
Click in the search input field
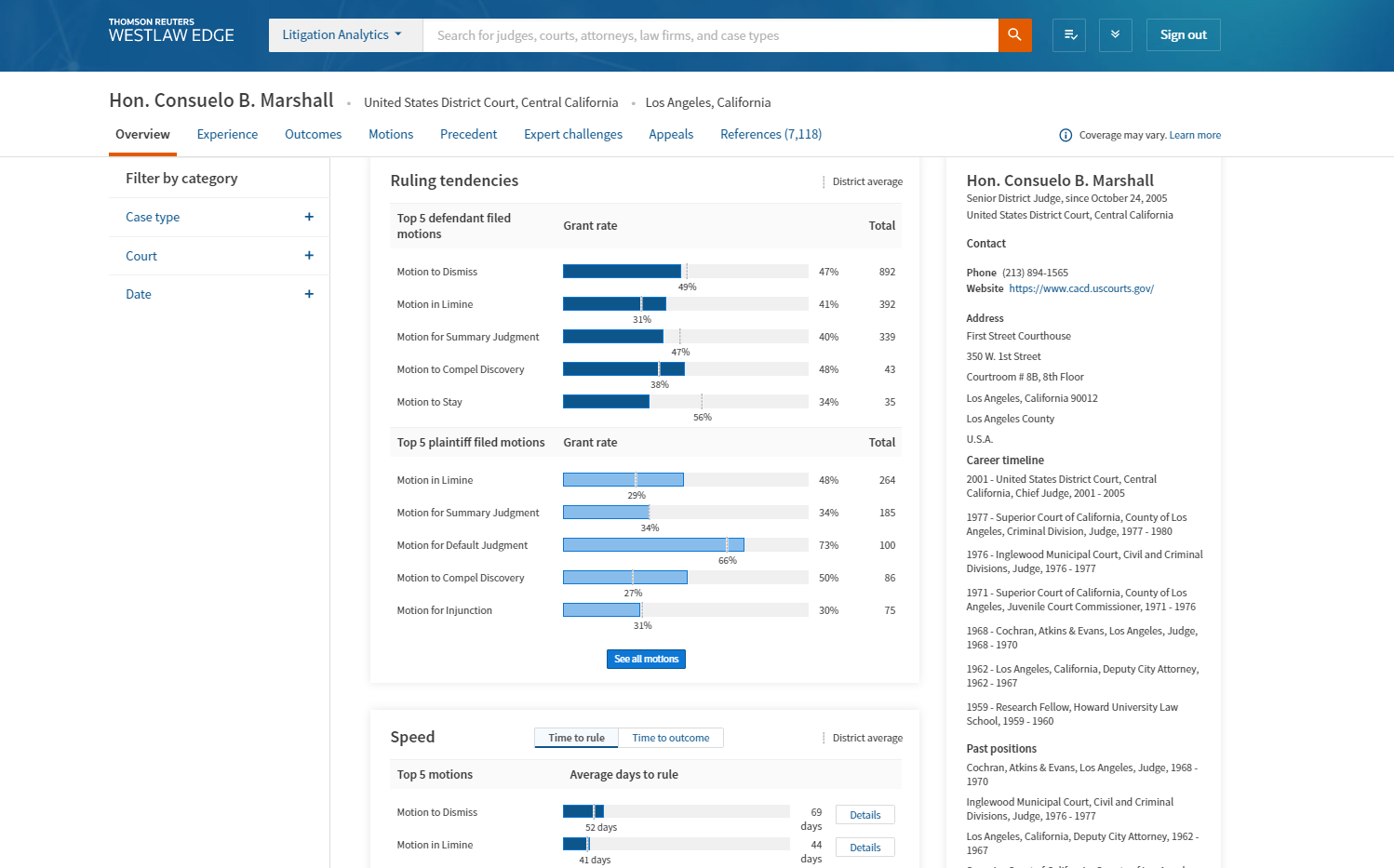click(709, 35)
